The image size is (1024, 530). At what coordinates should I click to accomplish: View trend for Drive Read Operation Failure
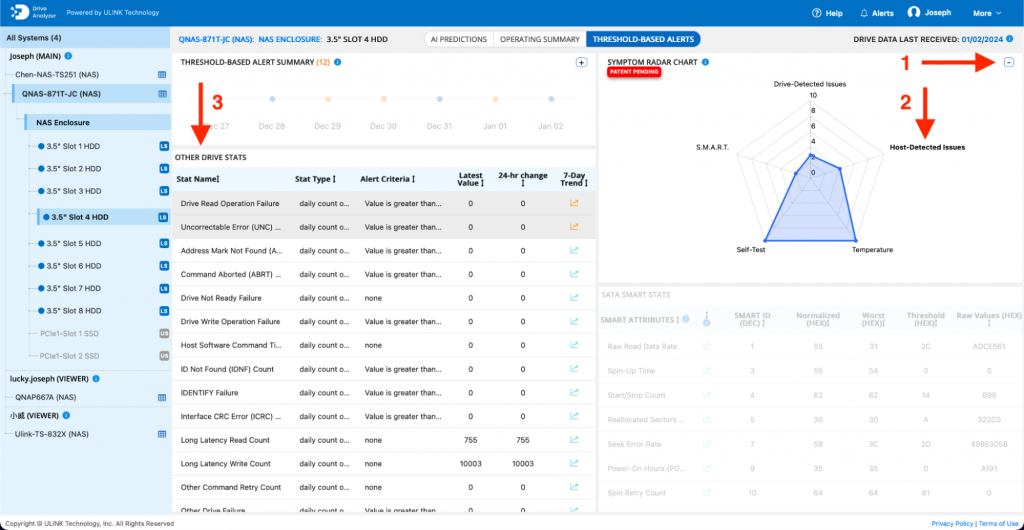[574, 203]
